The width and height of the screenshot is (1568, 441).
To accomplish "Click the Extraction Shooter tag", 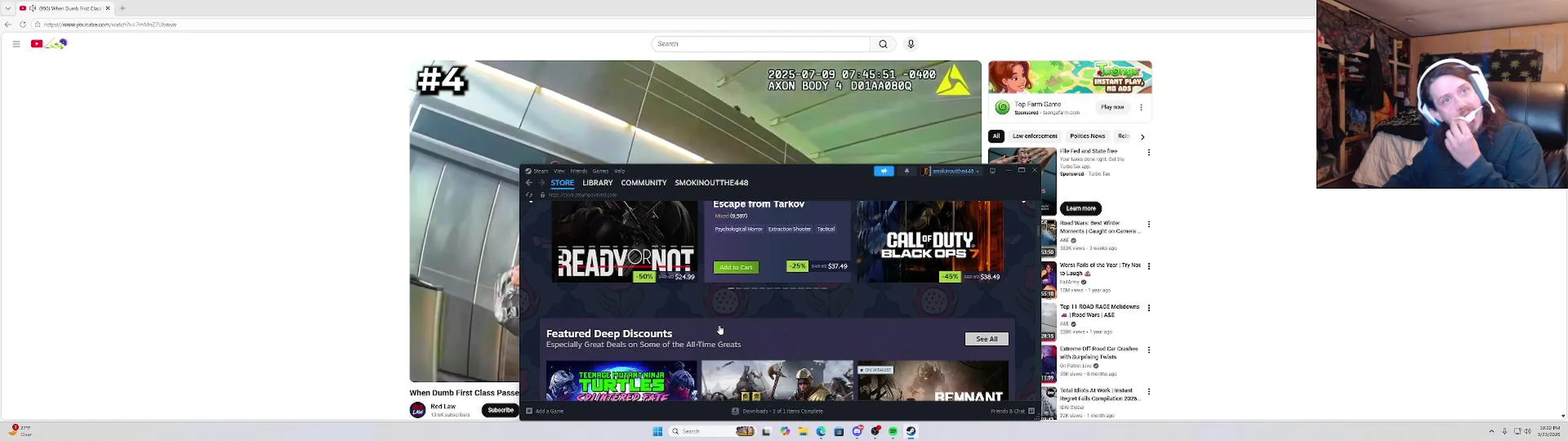I will [790, 229].
